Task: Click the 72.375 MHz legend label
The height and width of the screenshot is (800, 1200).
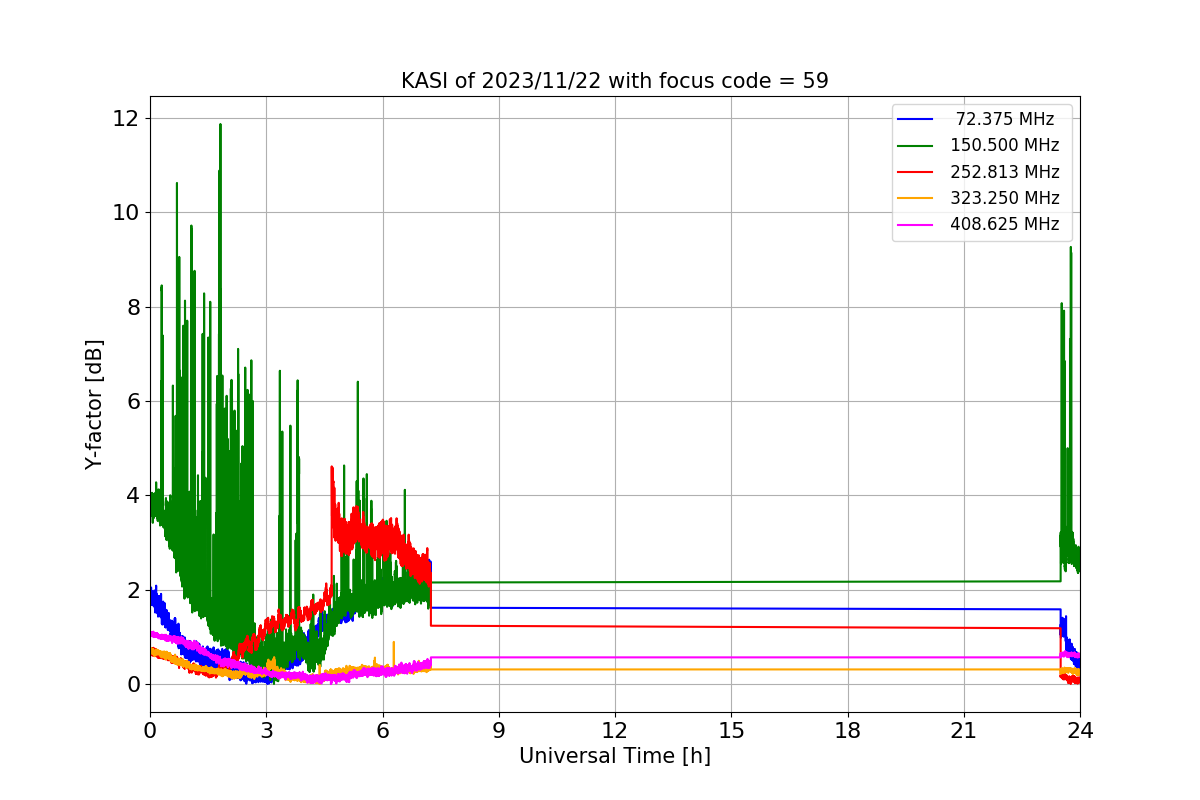Action: pyautogui.click(x=1005, y=119)
